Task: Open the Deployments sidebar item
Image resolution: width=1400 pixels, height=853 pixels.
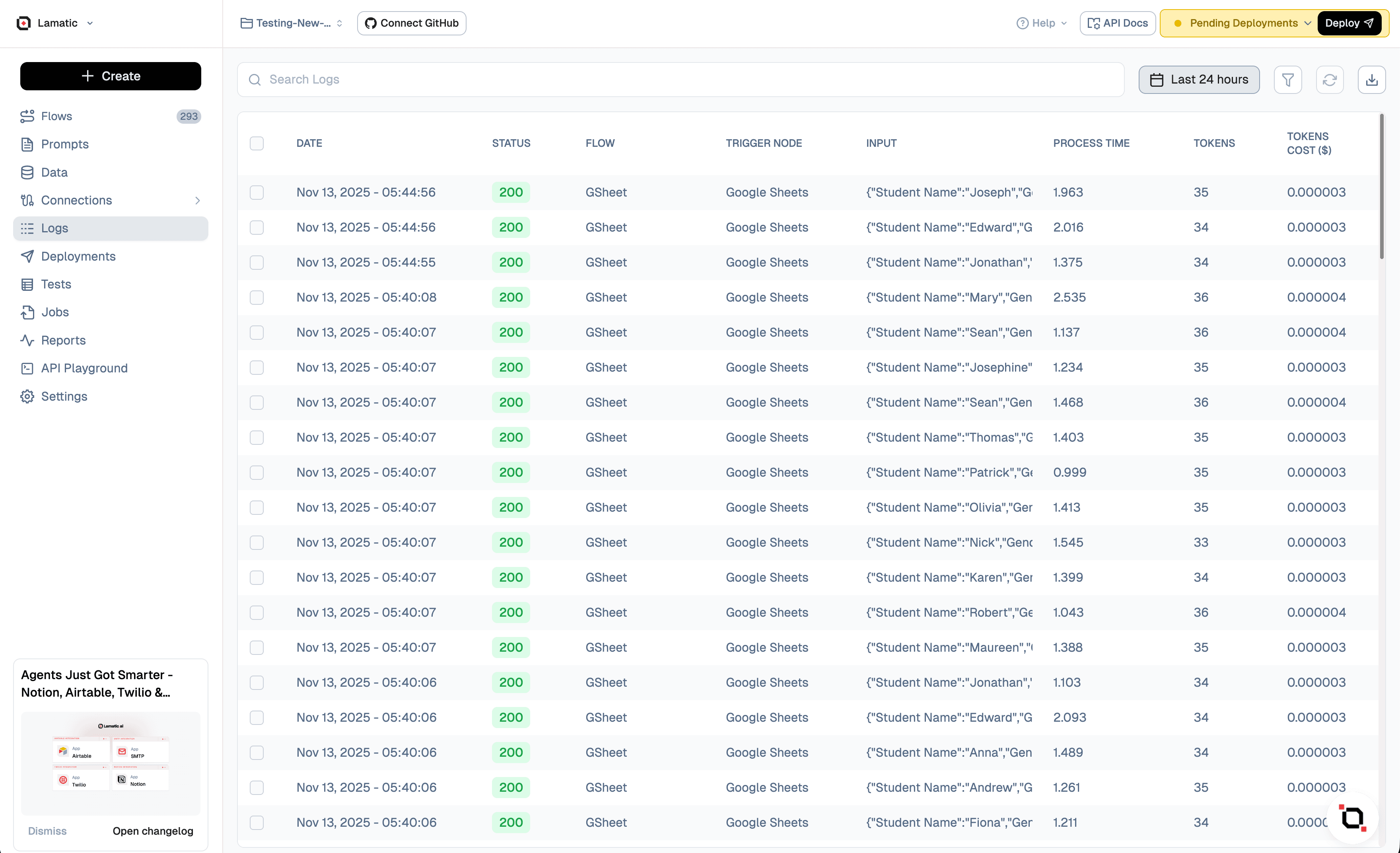Action: click(78, 256)
